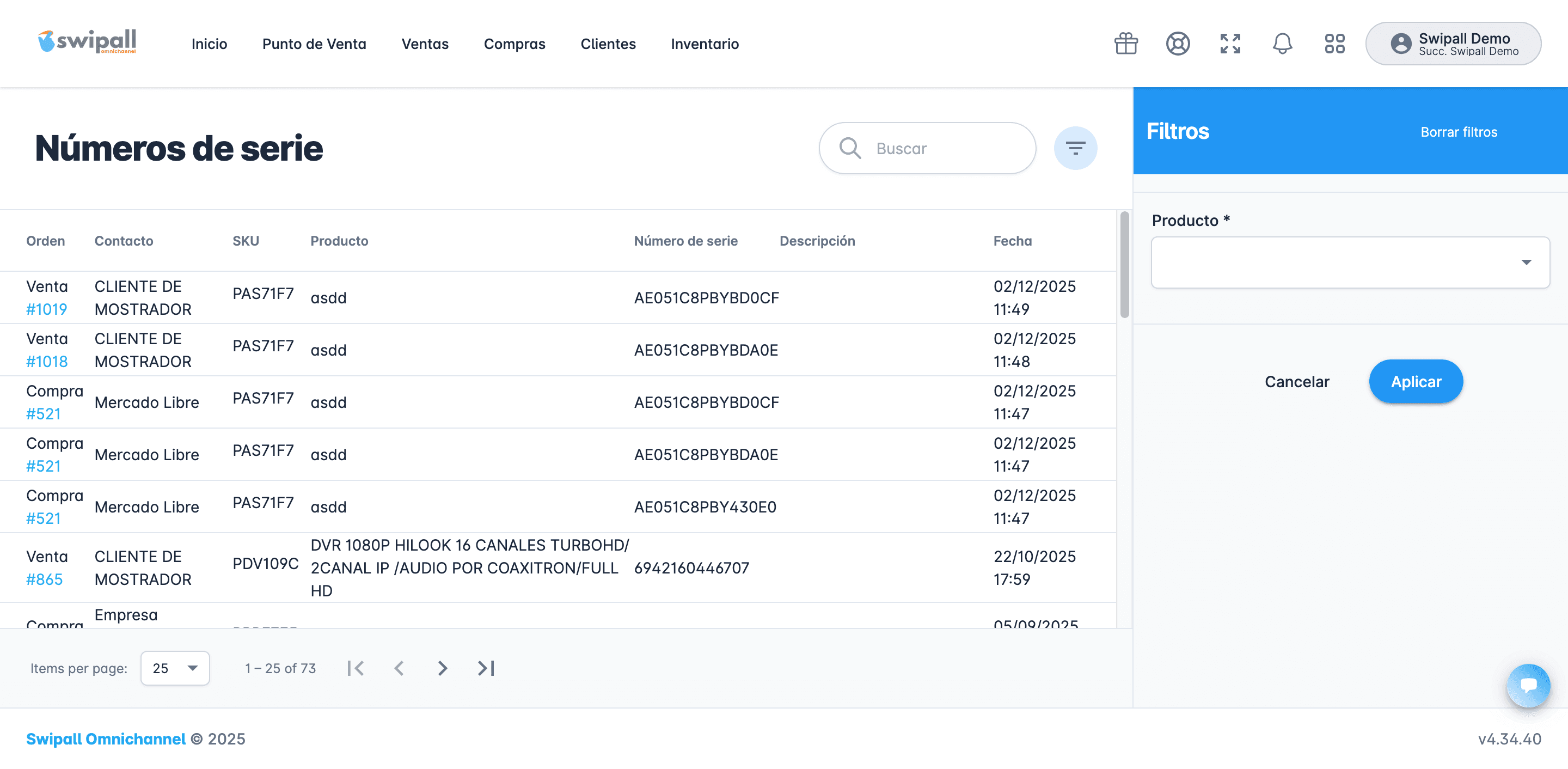1568x769 pixels.
Task: Open the gift rewards icon
Action: (1125, 44)
